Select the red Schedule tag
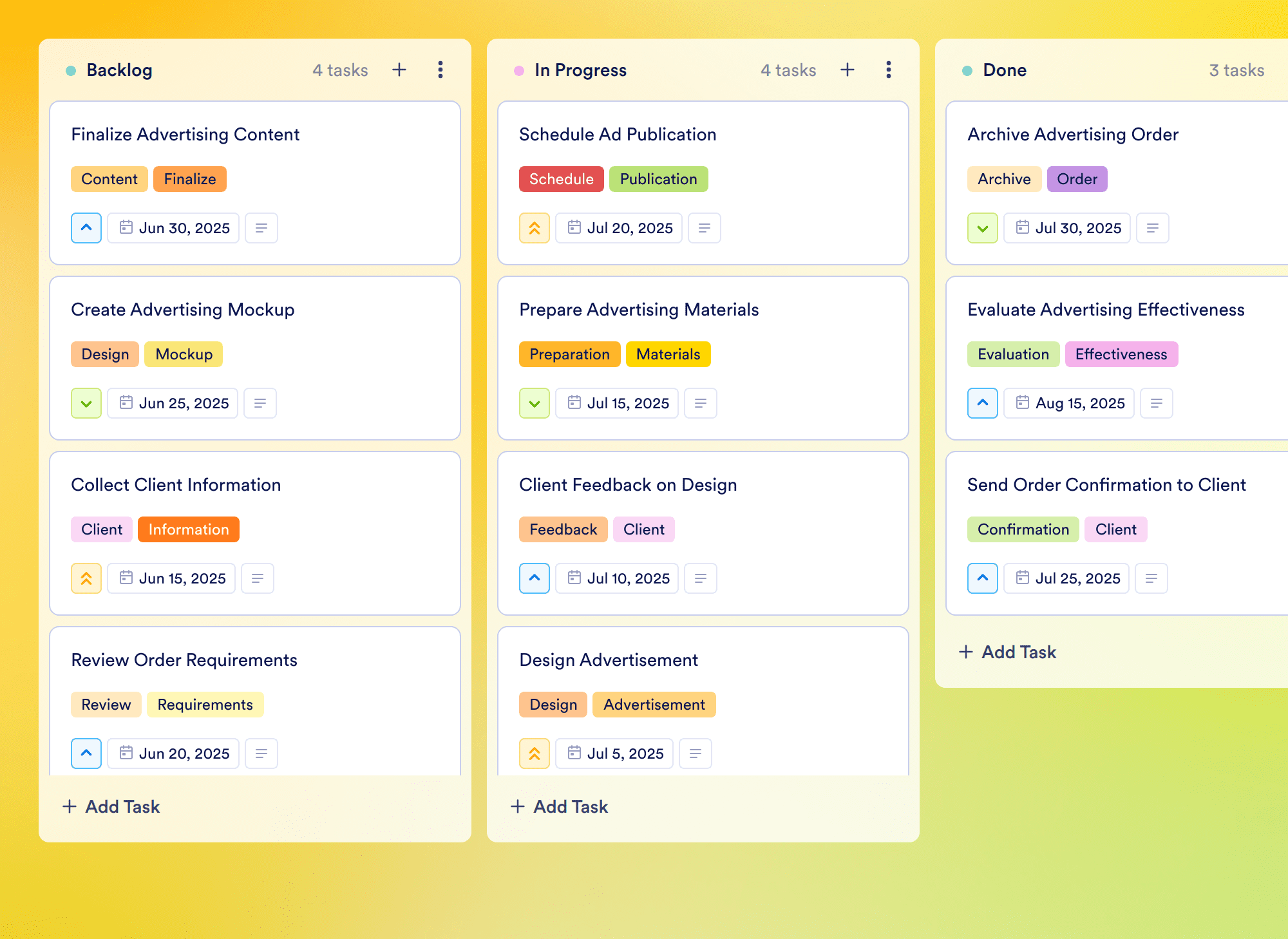The width and height of the screenshot is (1288, 939). pos(561,179)
